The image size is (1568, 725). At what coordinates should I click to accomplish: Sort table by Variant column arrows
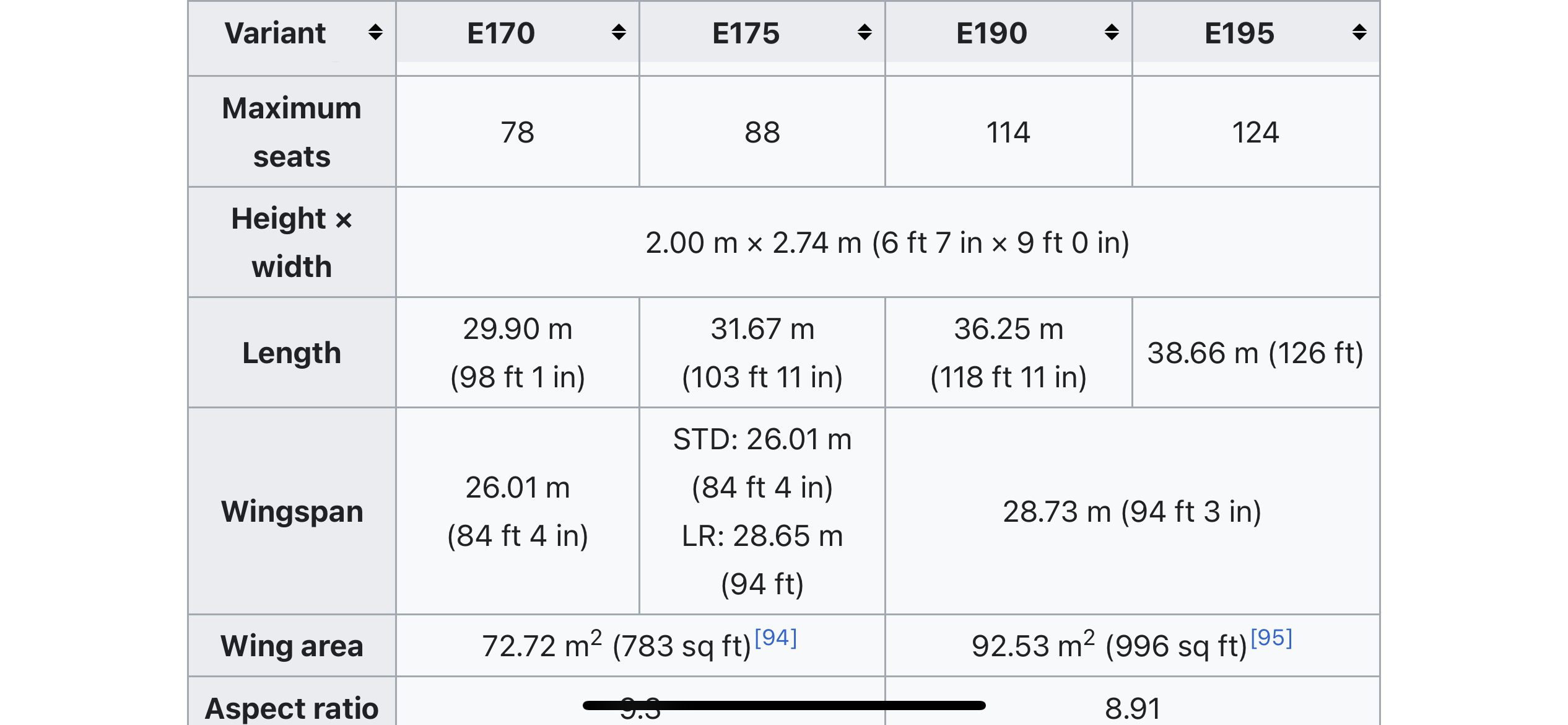click(375, 32)
